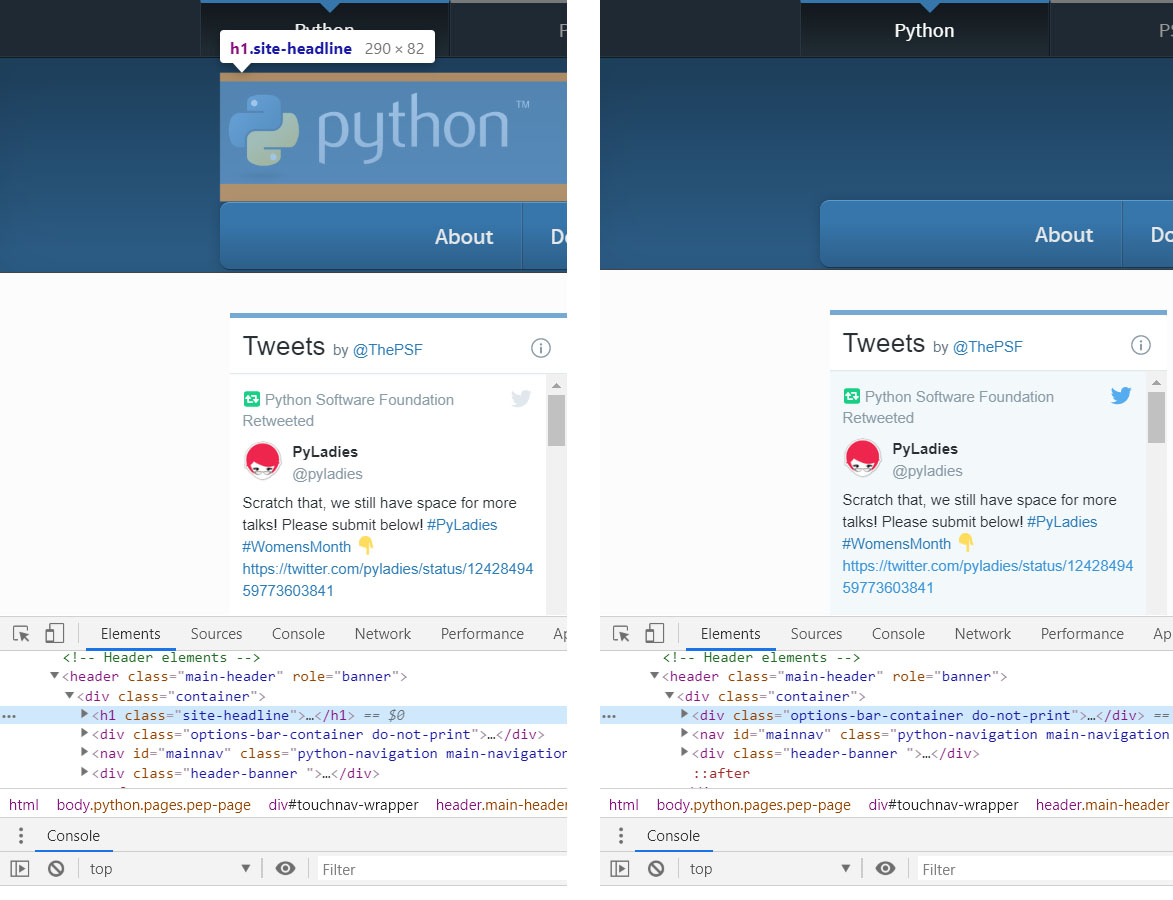
Task: Click the Twitter info icon in right Tweets widget
Action: click(1141, 345)
